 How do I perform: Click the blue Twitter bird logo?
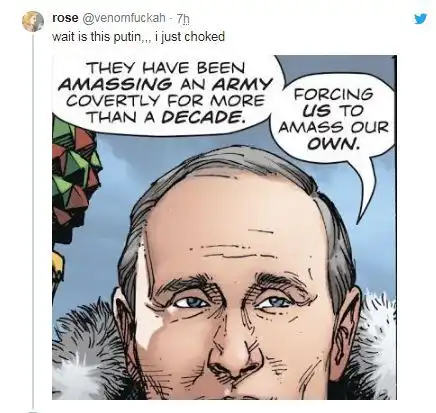(421, 19)
